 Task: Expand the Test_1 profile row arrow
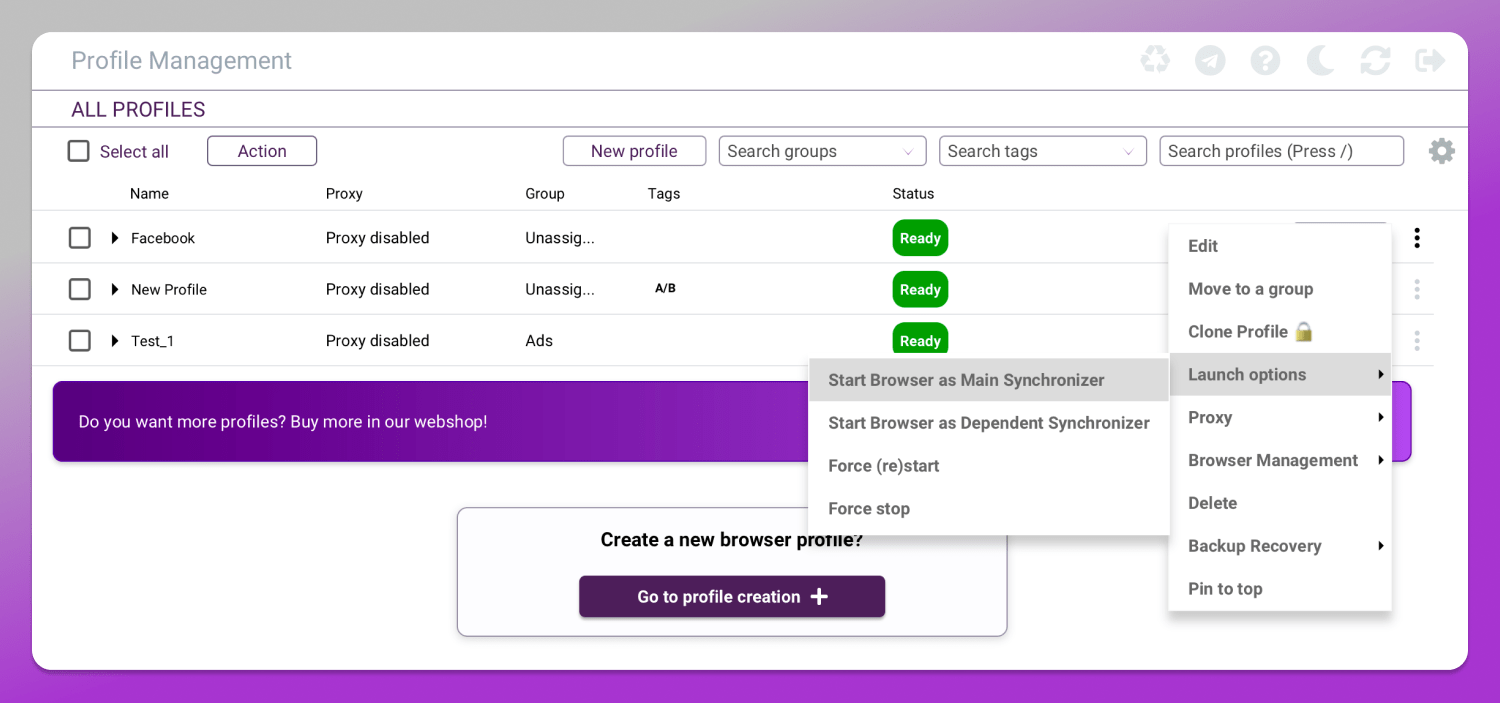(115, 341)
